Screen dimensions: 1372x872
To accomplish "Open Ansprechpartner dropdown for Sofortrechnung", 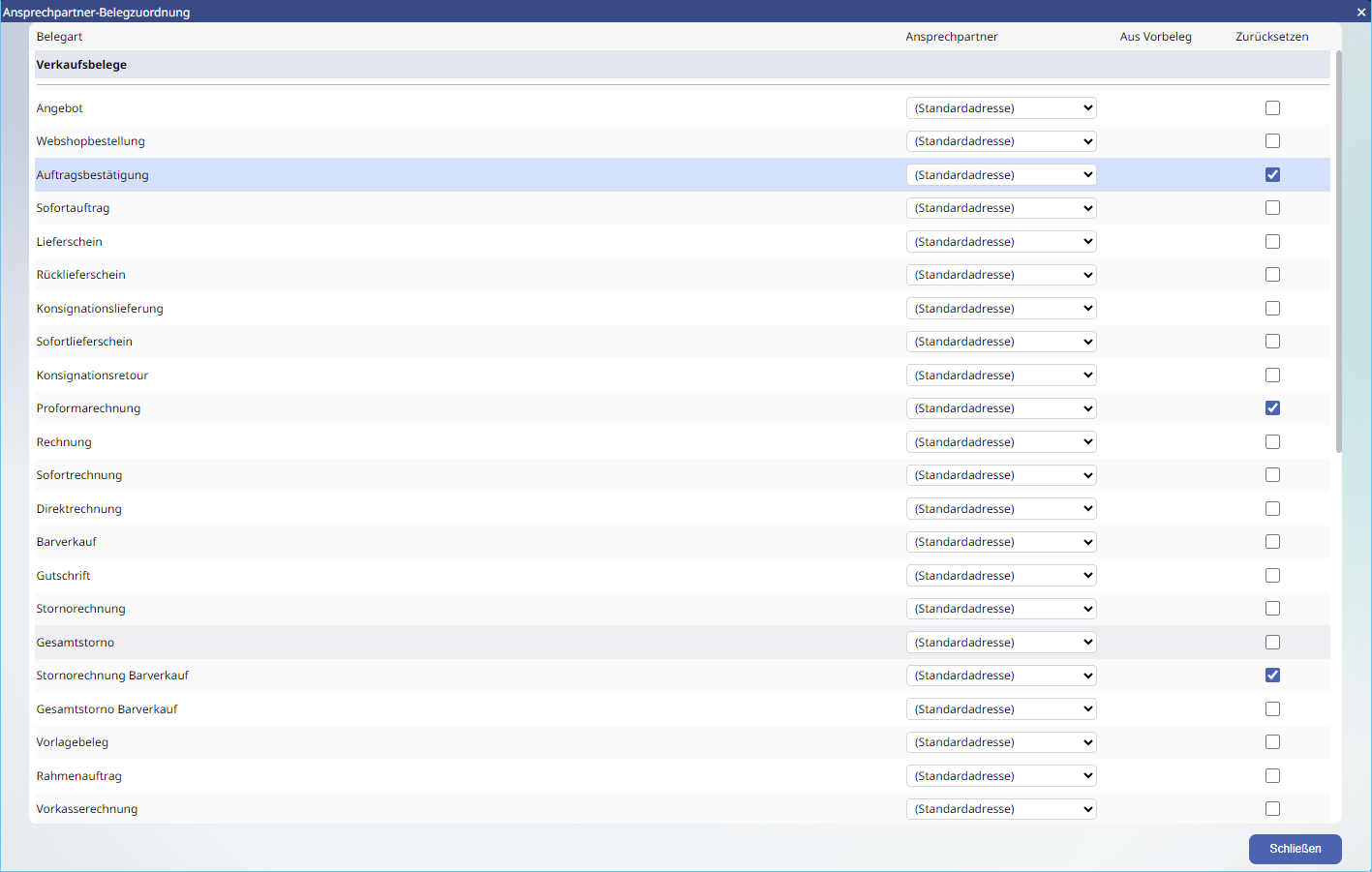I will point(1001,475).
